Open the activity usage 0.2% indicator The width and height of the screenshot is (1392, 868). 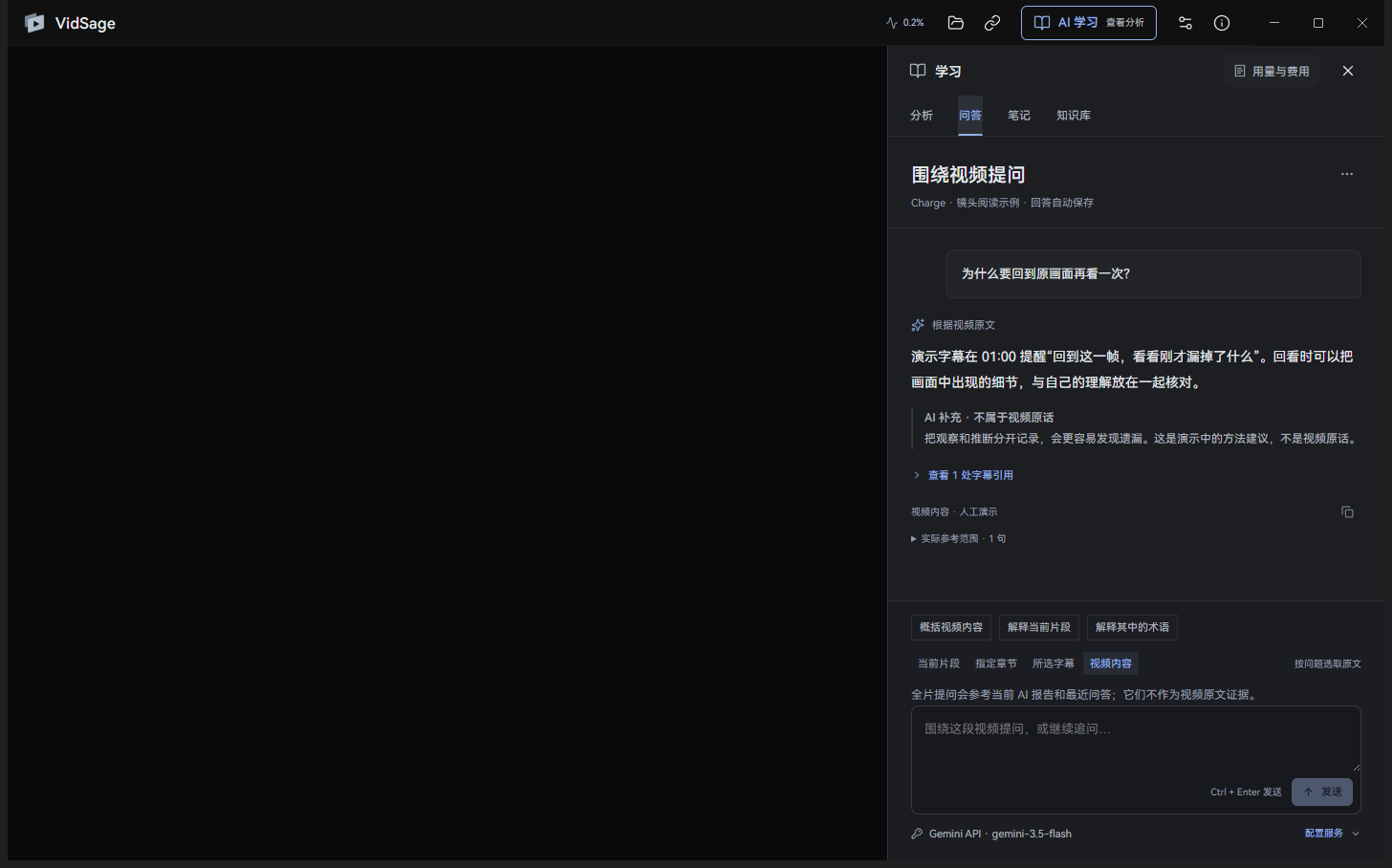click(x=904, y=23)
